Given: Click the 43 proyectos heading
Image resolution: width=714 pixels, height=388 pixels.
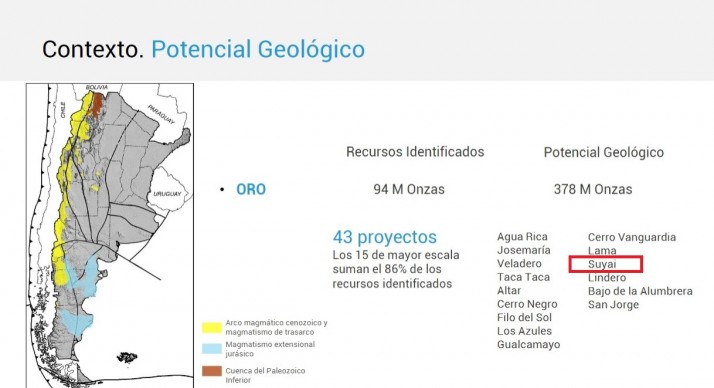Looking at the screenshot, I should [x=384, y=237].
